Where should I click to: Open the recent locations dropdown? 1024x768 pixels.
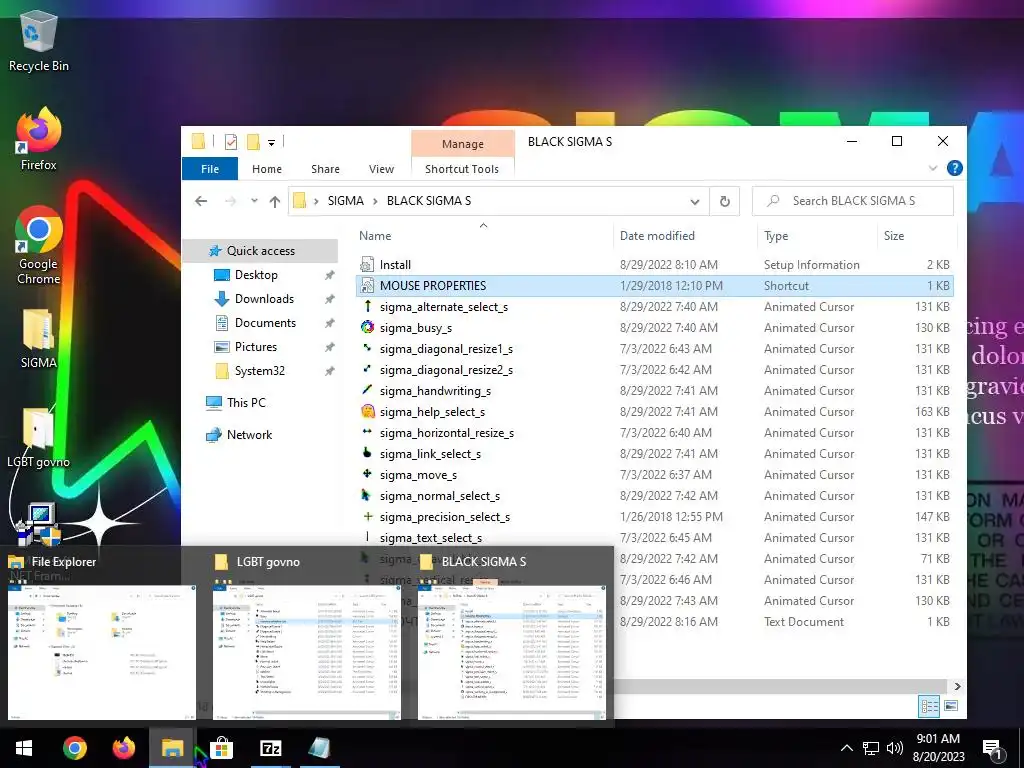click(x=254, y=201)
